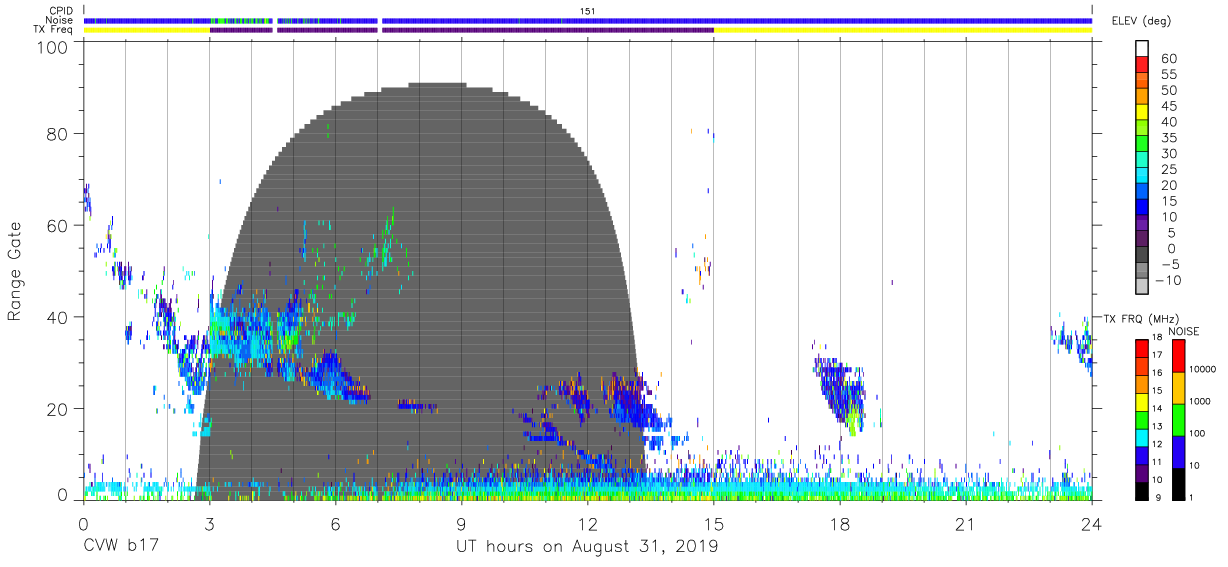Click the NOISE colorbar value '10000'
This screenshot has height=567, width=1228.
coord(1202,370)
